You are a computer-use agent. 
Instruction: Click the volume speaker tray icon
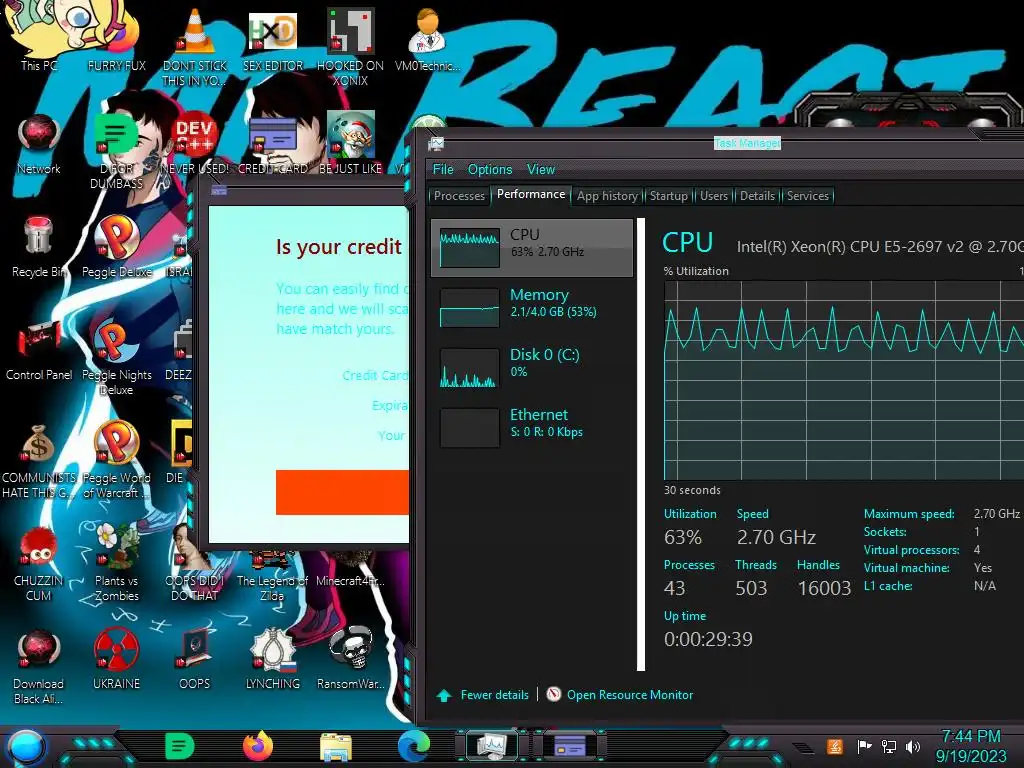[x=913, y=746]
